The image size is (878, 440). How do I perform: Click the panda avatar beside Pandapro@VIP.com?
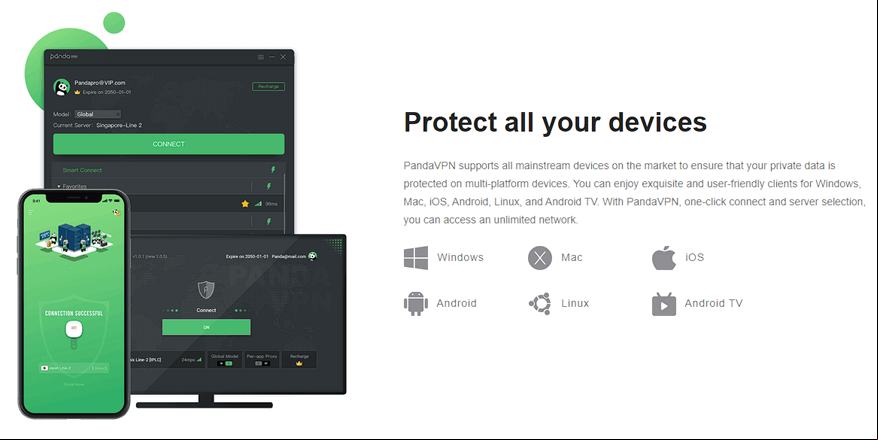click(x=61, y=87)
